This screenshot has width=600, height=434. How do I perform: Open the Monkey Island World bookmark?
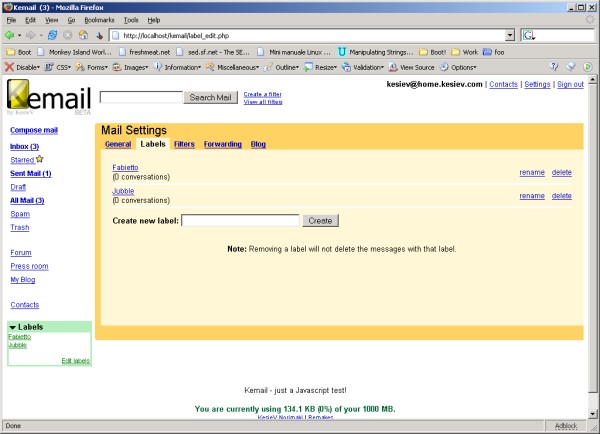coord(75,52)
